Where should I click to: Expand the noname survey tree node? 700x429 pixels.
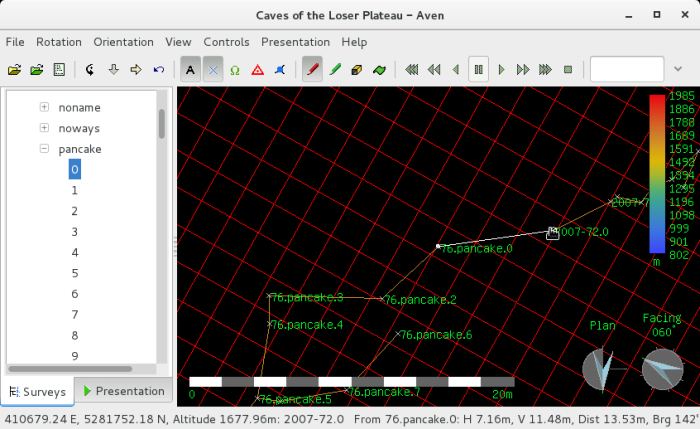point(44,107)
